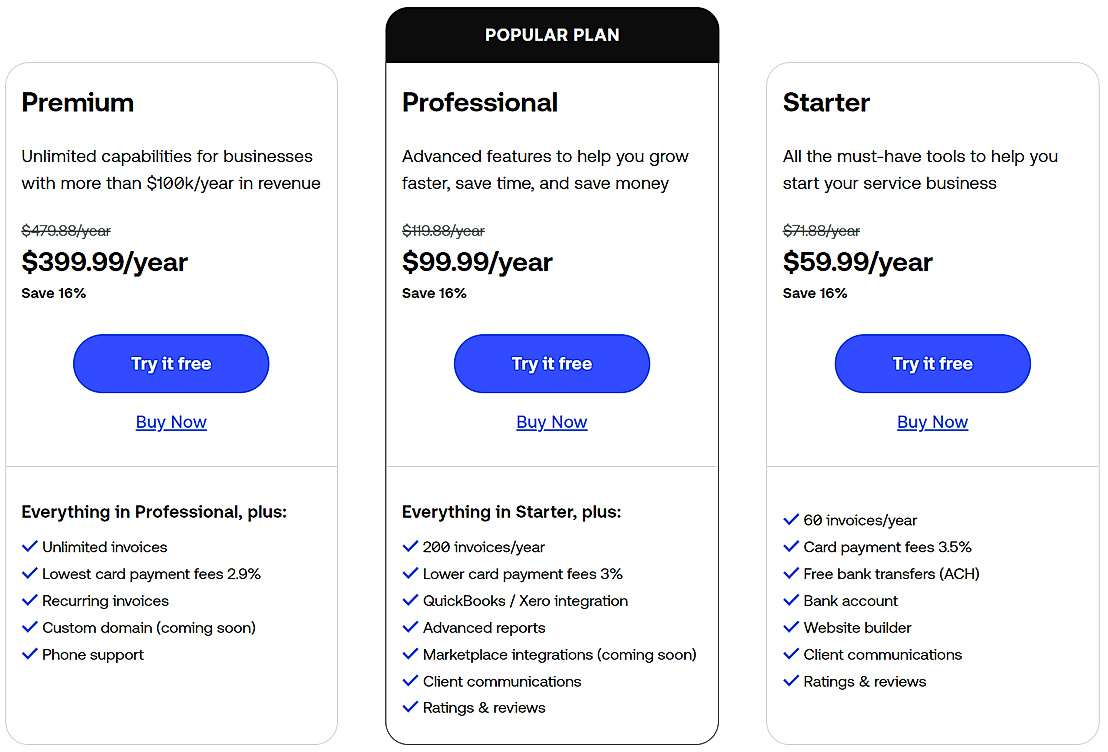This screenshot has height=752, width=1108.
Task: Click Try it free under Premium plan
Action: click(171, 364)
